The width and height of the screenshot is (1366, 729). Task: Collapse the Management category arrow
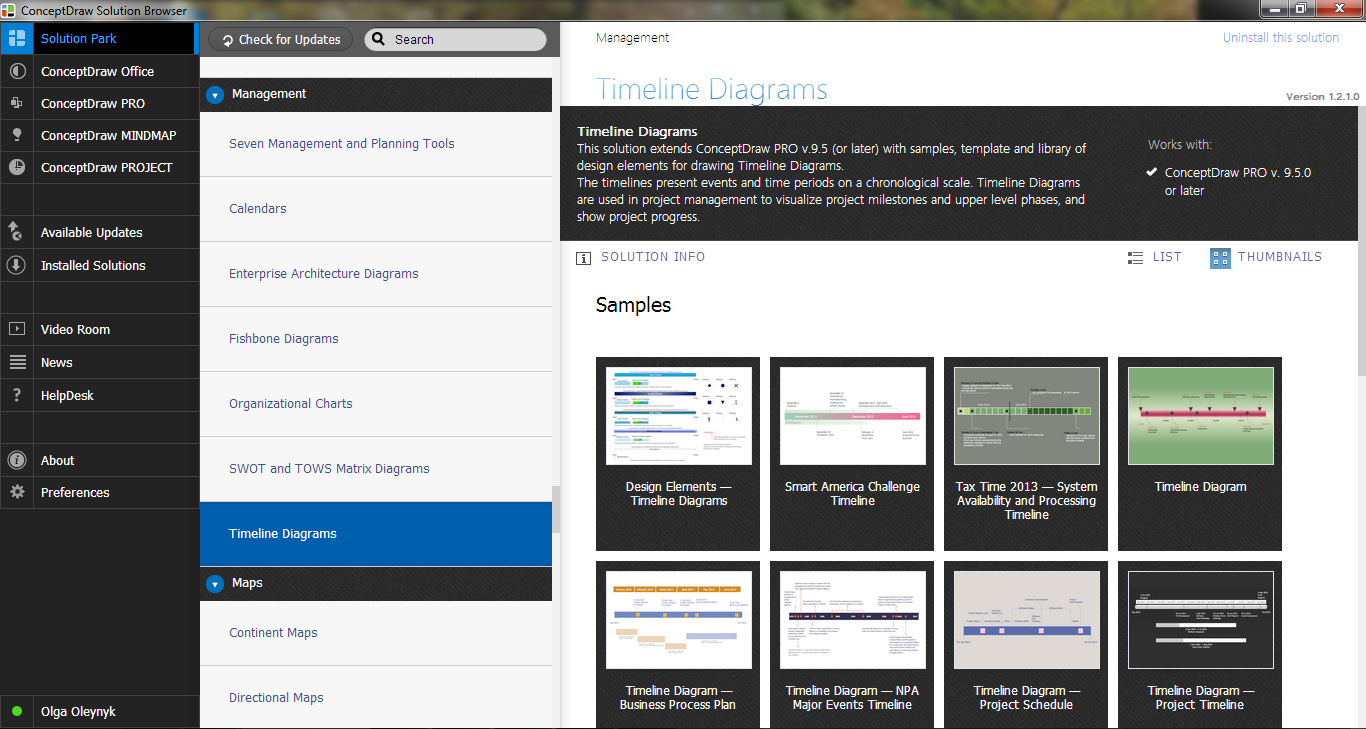(x=215, y=95)
